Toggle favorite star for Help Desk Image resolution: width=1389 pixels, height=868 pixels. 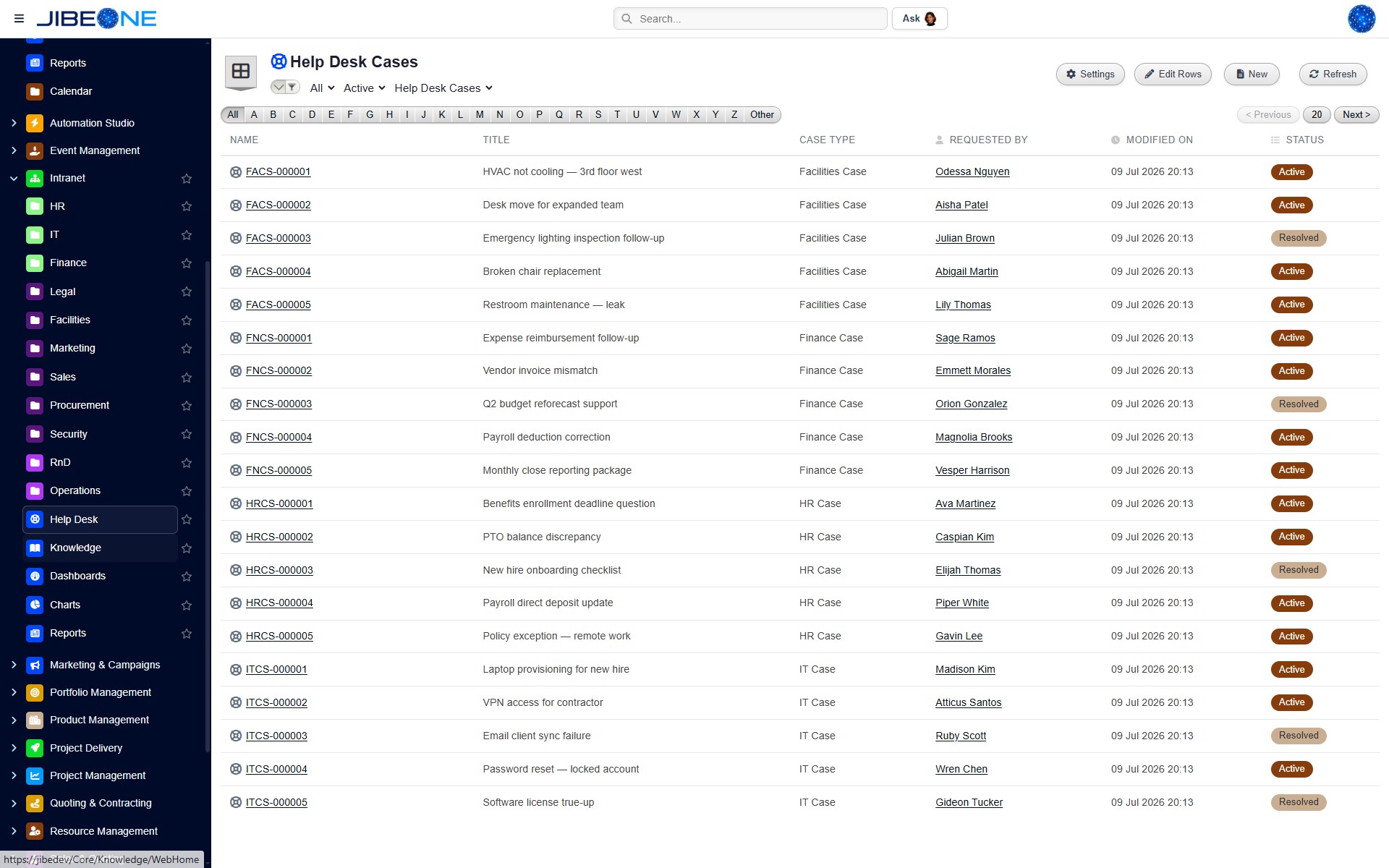tap(187, 519)
